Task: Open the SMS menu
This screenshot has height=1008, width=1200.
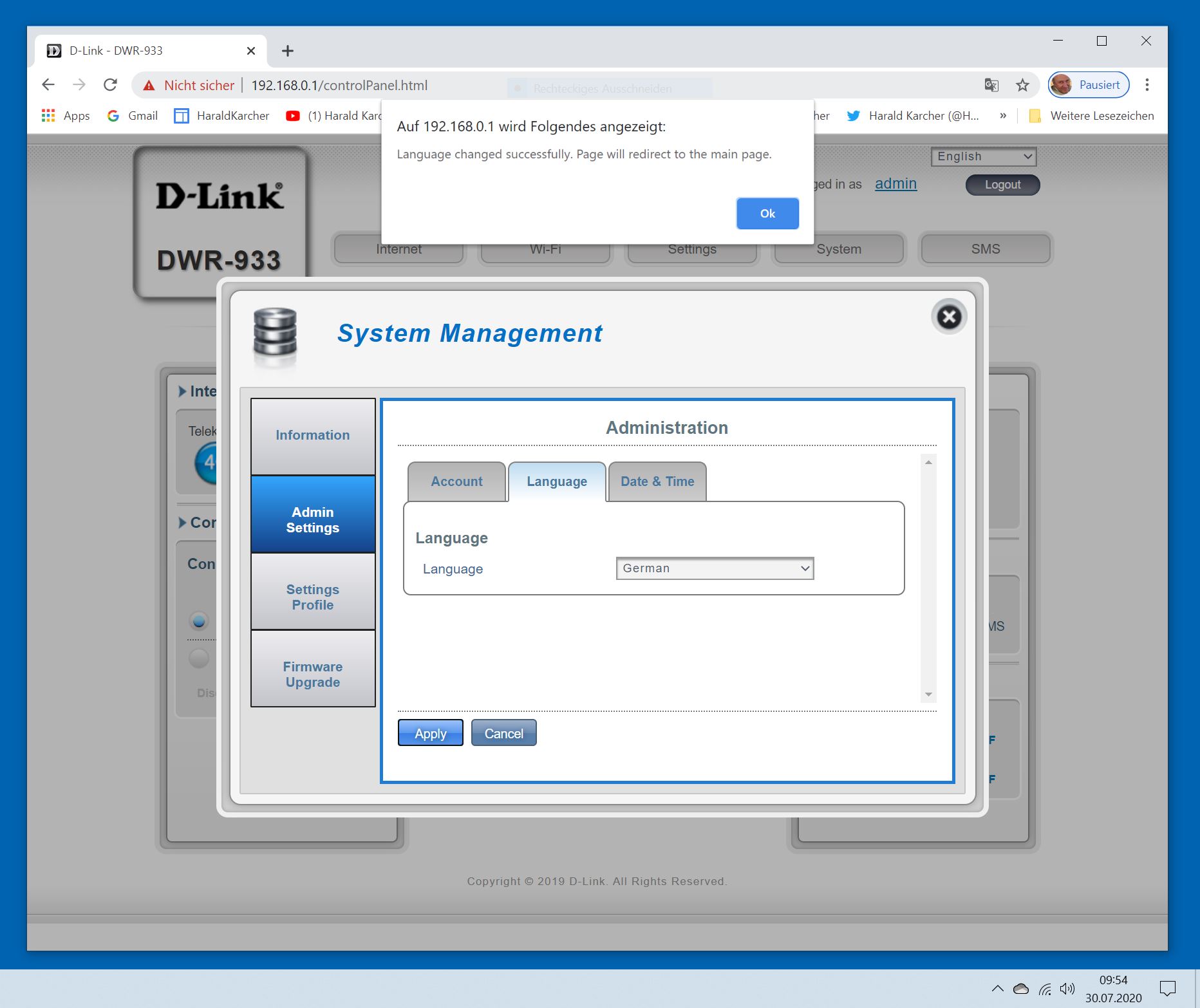Action: tap(986, 249)
